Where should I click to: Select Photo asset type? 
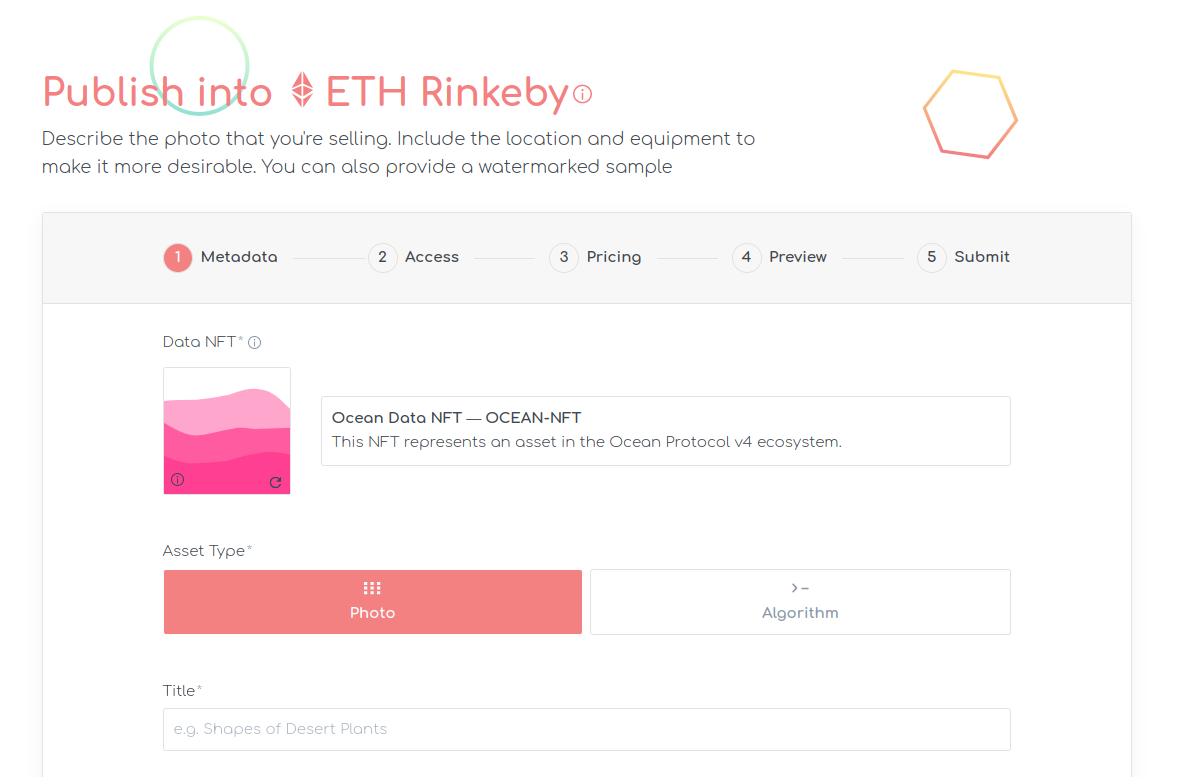click(372, 601)
